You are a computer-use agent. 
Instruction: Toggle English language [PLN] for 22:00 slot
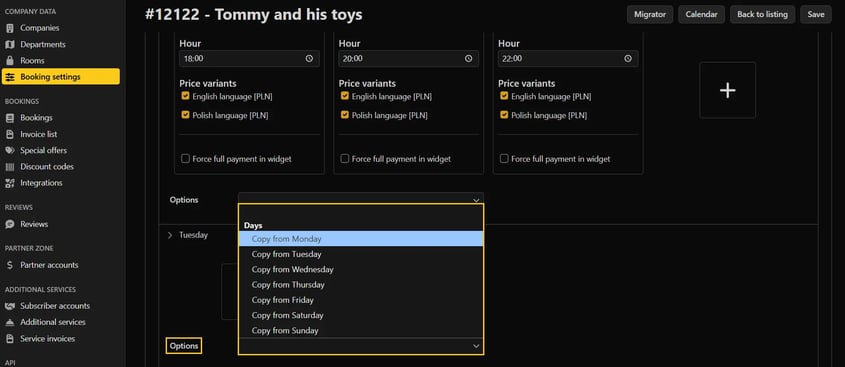click(504, 96)
